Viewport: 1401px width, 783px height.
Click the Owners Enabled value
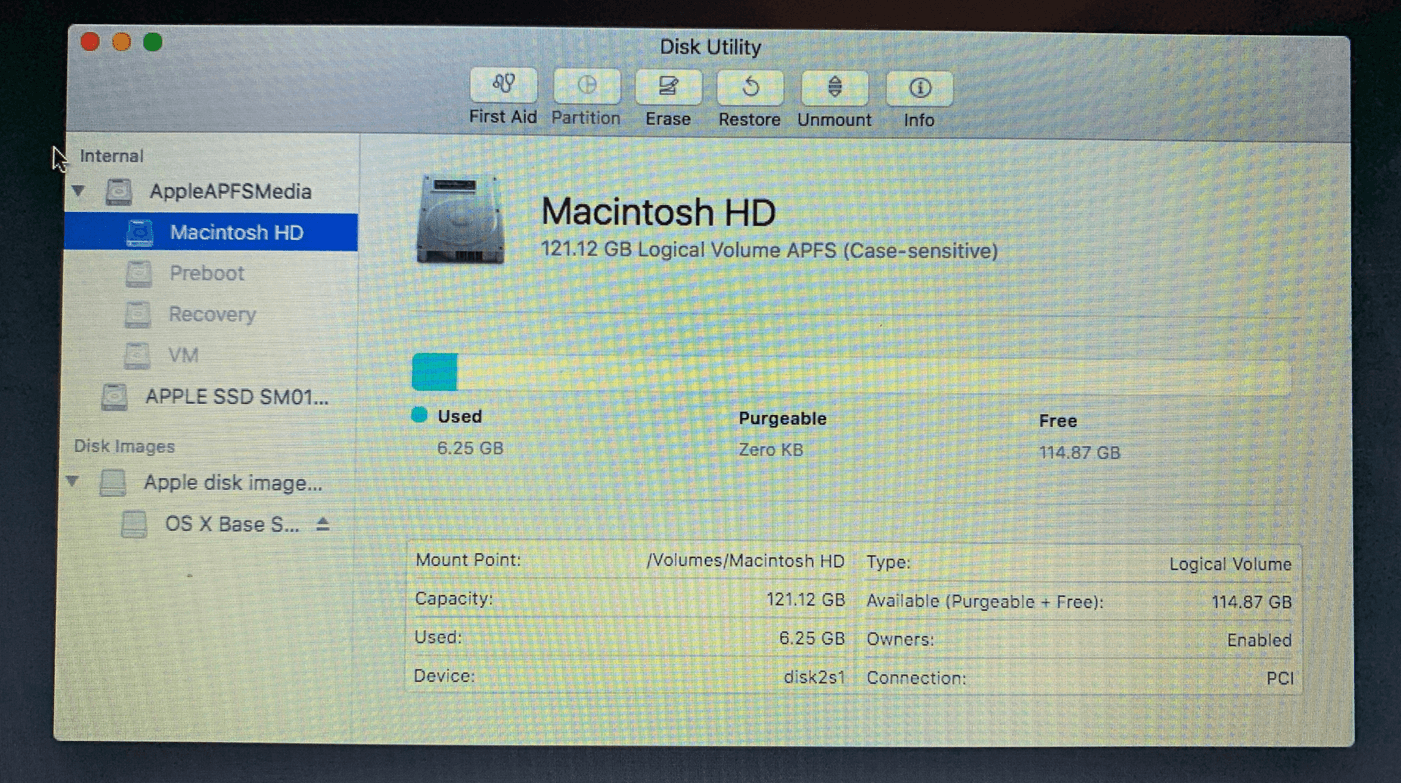(x=1259, y=640)
